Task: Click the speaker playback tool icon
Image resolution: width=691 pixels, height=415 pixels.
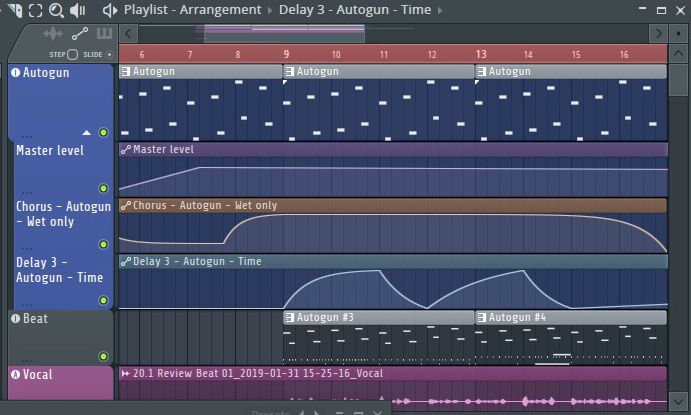Action: pos(78,10)
